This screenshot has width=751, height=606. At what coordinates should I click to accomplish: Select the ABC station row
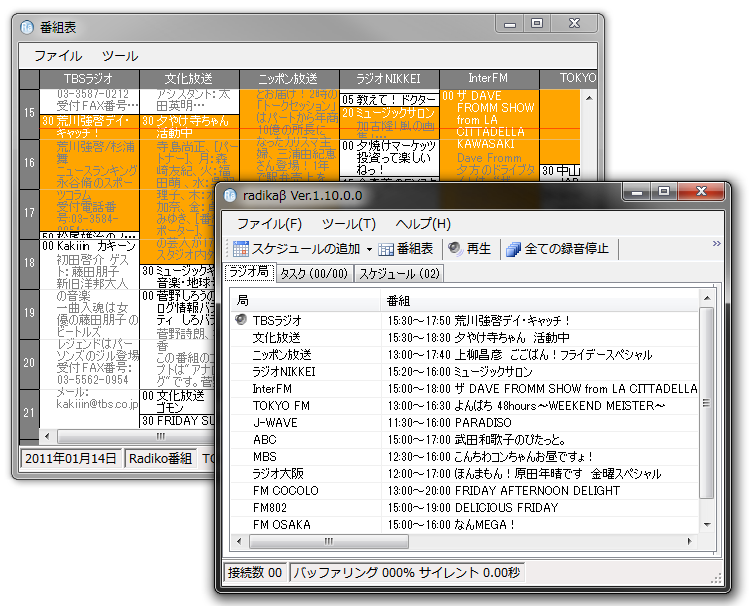point(465,439)
